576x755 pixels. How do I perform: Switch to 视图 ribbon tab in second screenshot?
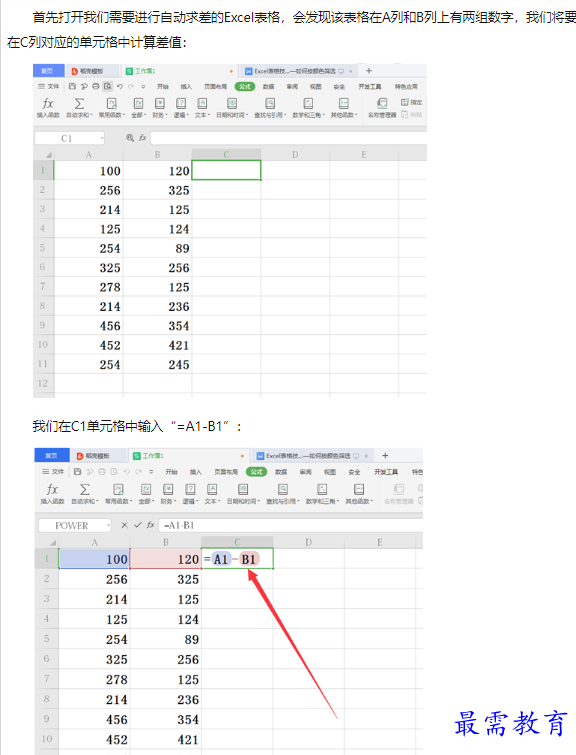coord(330,472)
